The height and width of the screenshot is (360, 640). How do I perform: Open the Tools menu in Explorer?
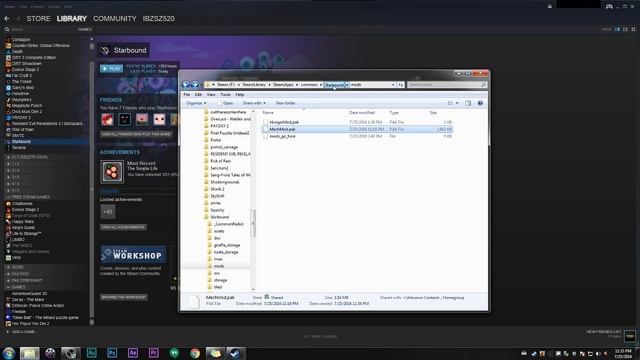click(x=225, y=95)
